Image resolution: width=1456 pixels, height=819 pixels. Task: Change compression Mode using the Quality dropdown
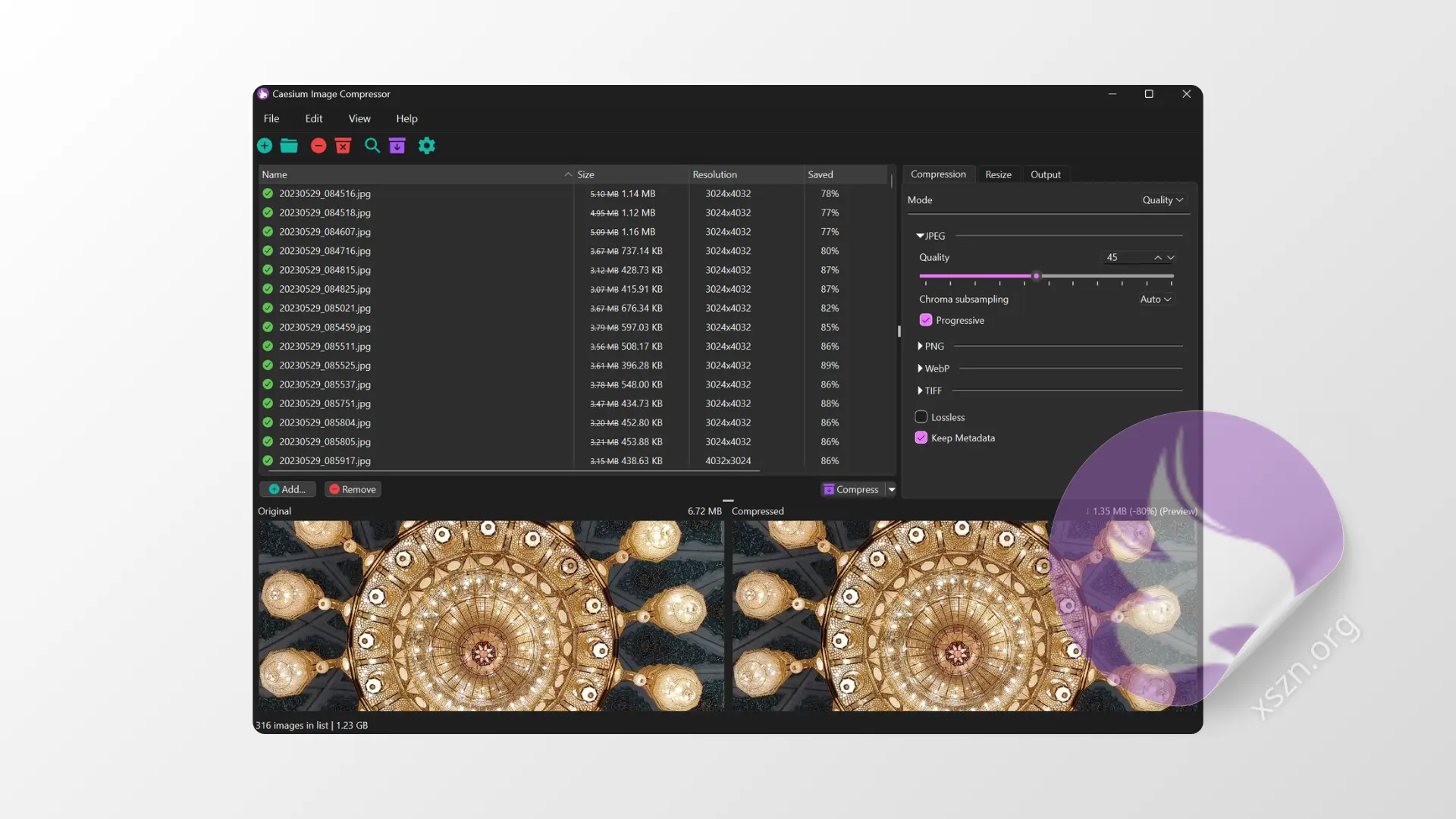click(1163, 199)
